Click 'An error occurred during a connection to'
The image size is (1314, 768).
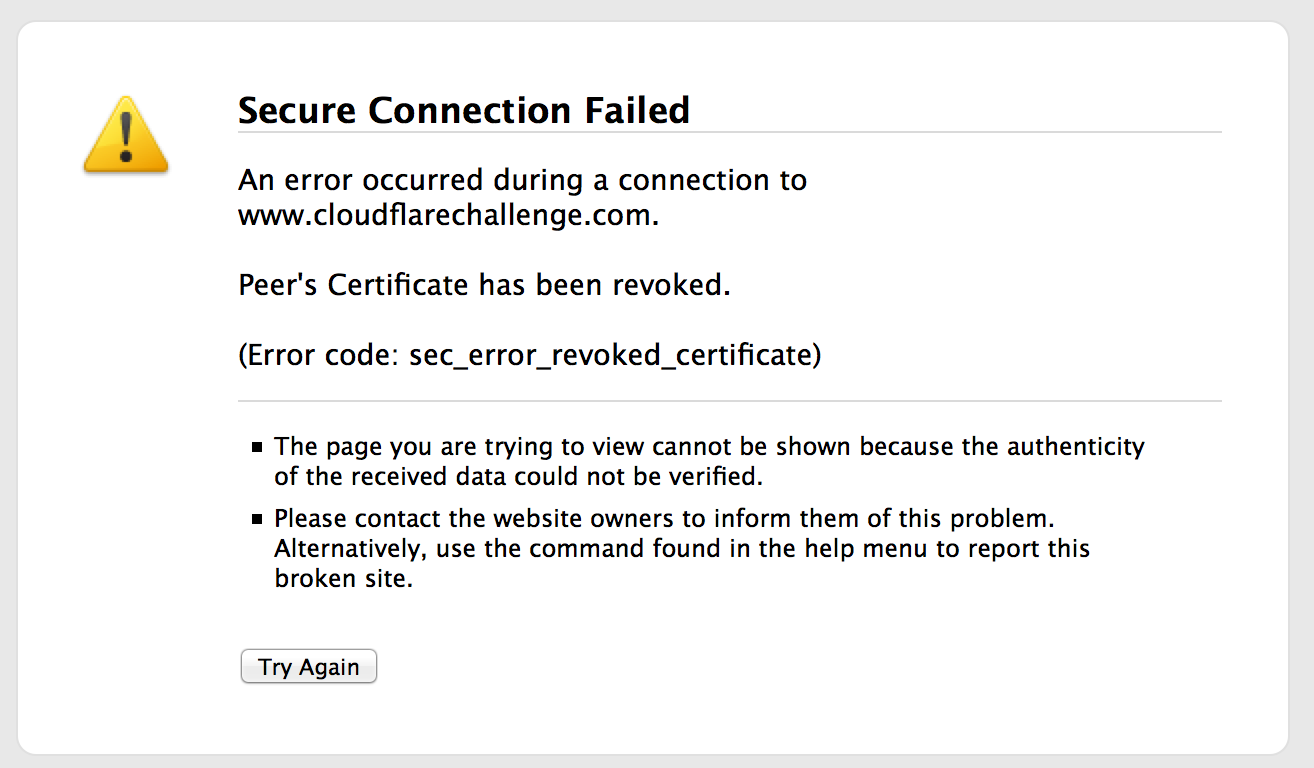coord(522,180)
